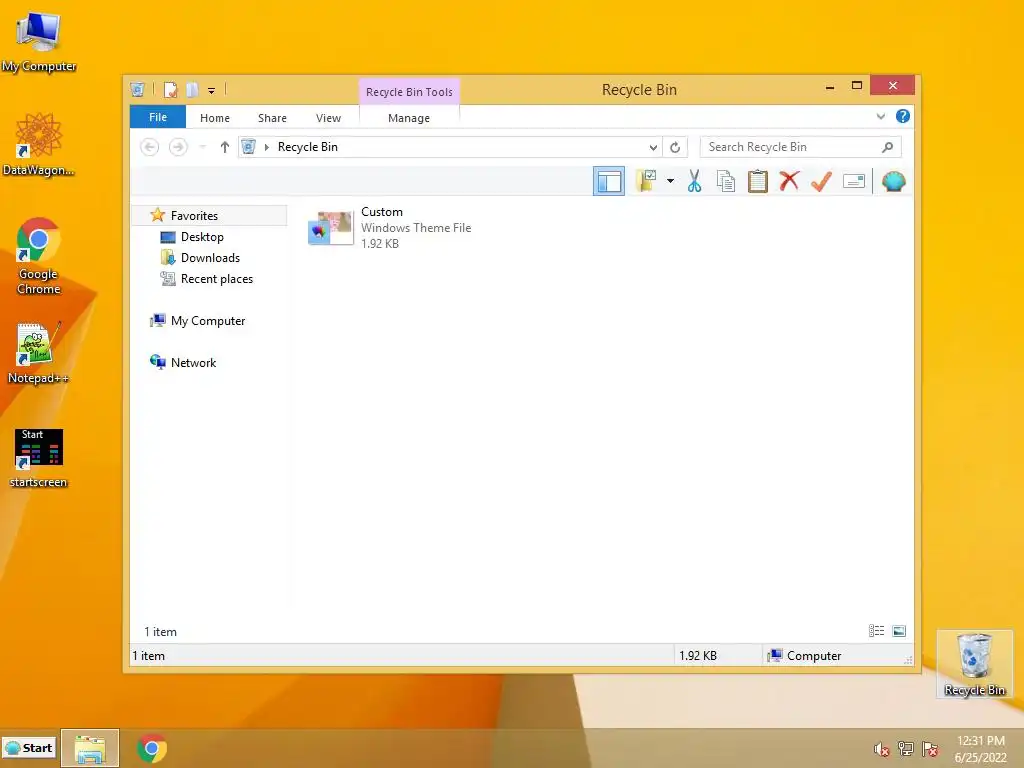The height and width of the screenshot is (768, 1024).
Task: Click the Computer status bar entry
Action: pyautogui.click(x=805, y=656)
